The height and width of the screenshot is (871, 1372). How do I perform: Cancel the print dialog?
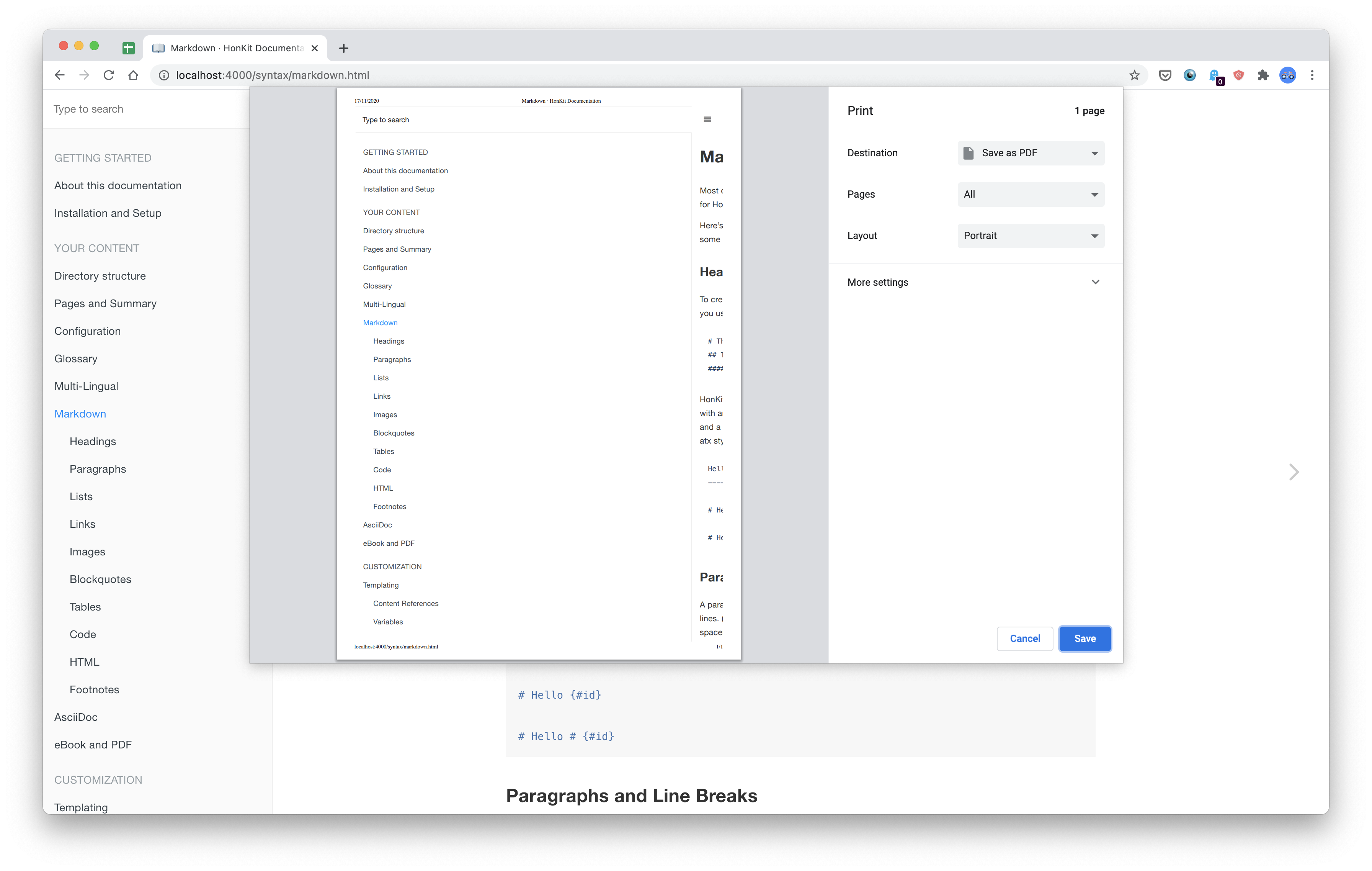1024,639
